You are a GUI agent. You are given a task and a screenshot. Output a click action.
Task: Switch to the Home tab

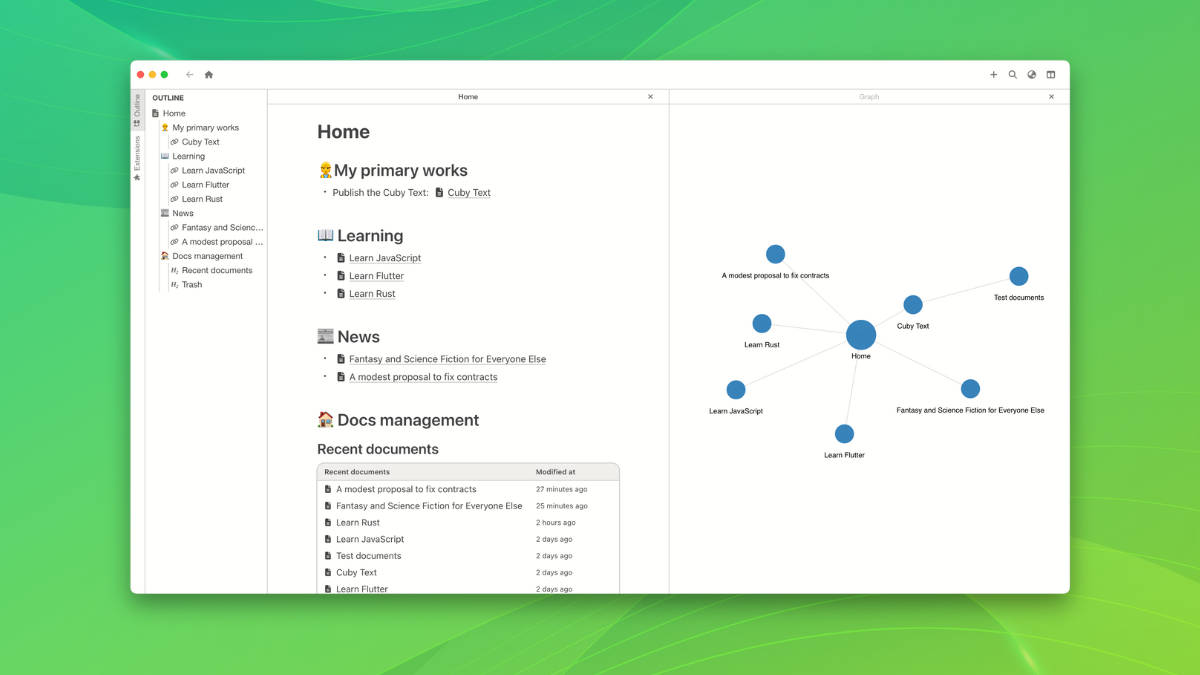pos(468,97)
